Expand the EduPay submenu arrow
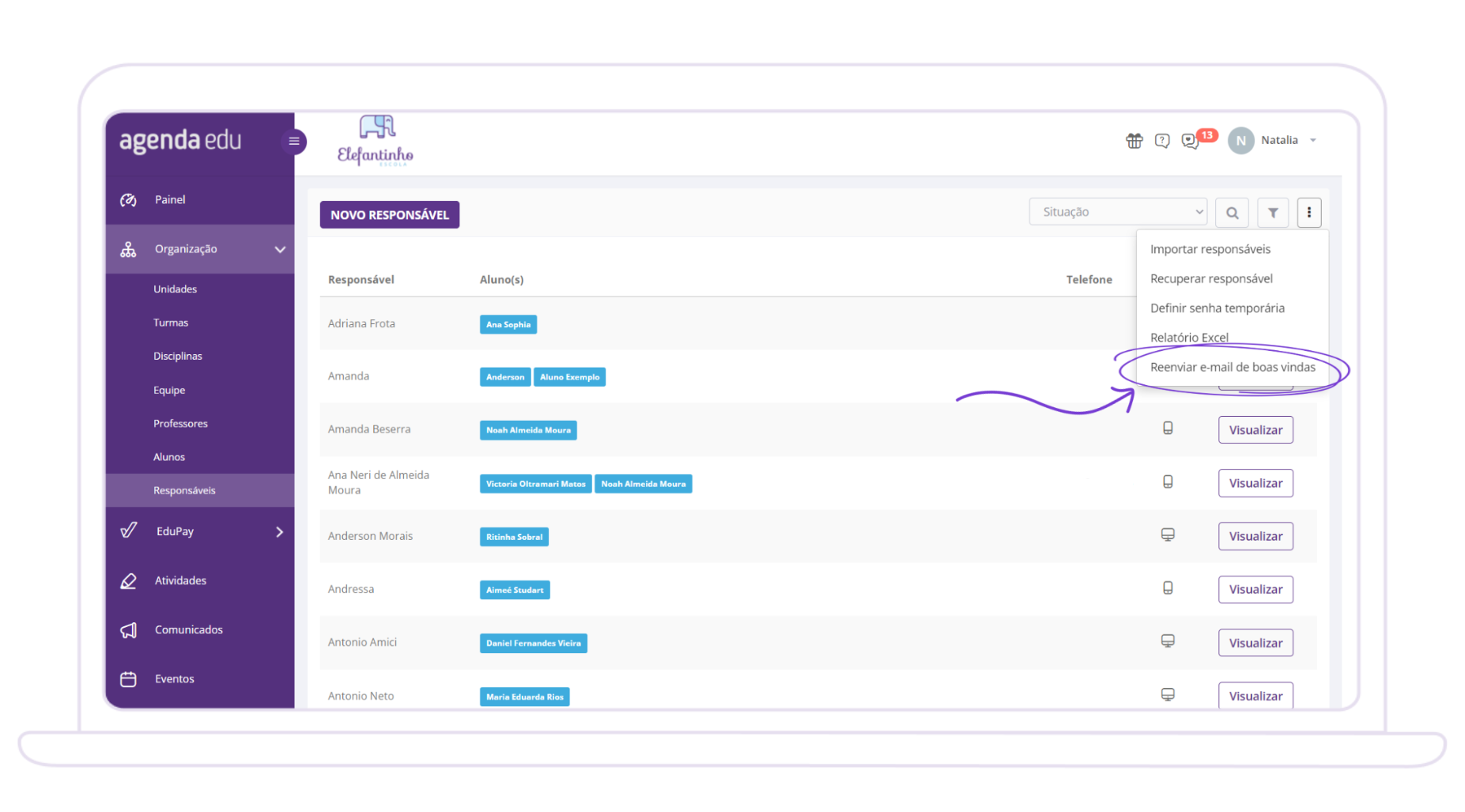The height and width of the screenshot is (812, 1465). [280, 532]
